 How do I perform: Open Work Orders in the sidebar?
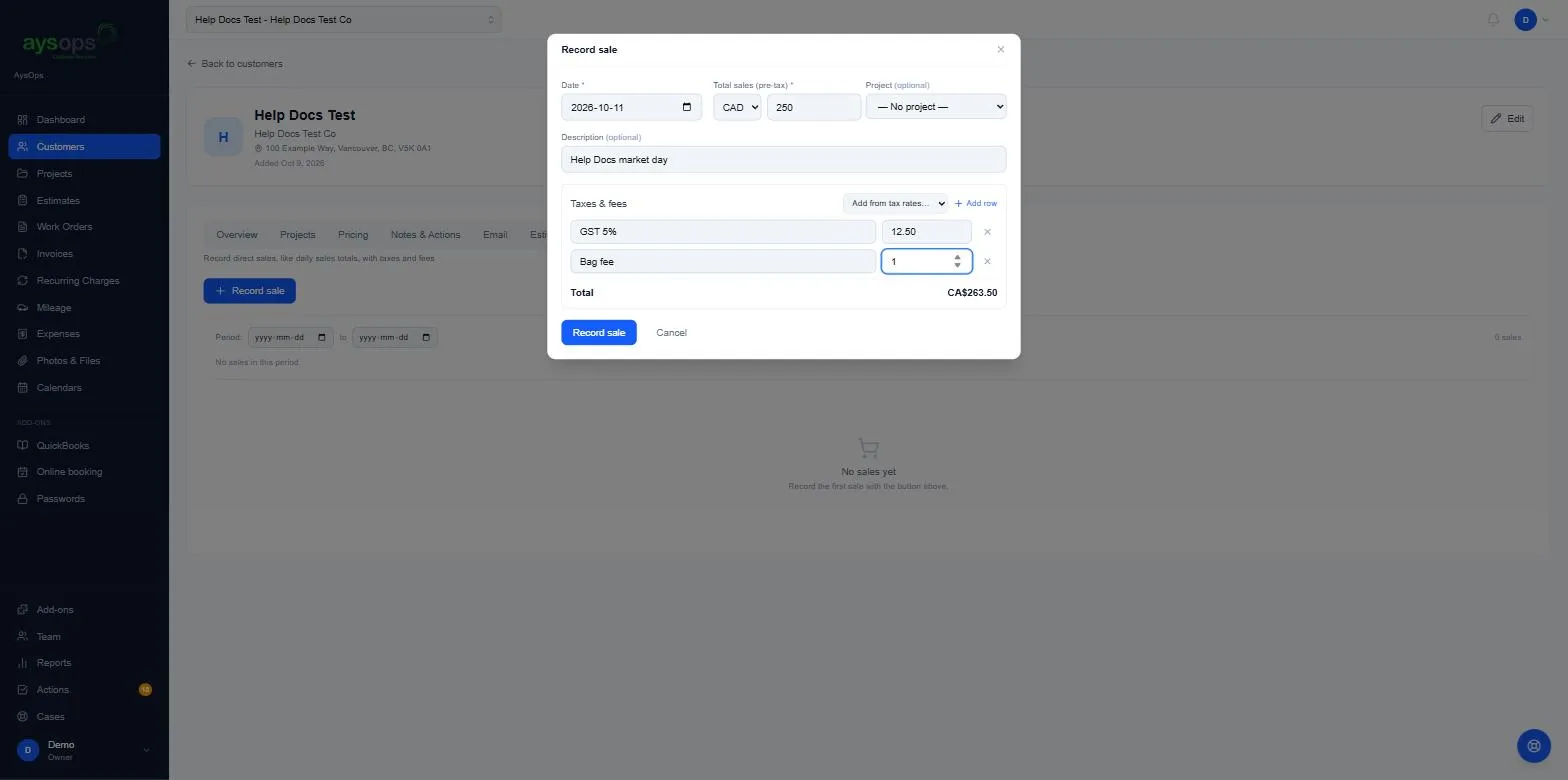(x=84, y=227)
